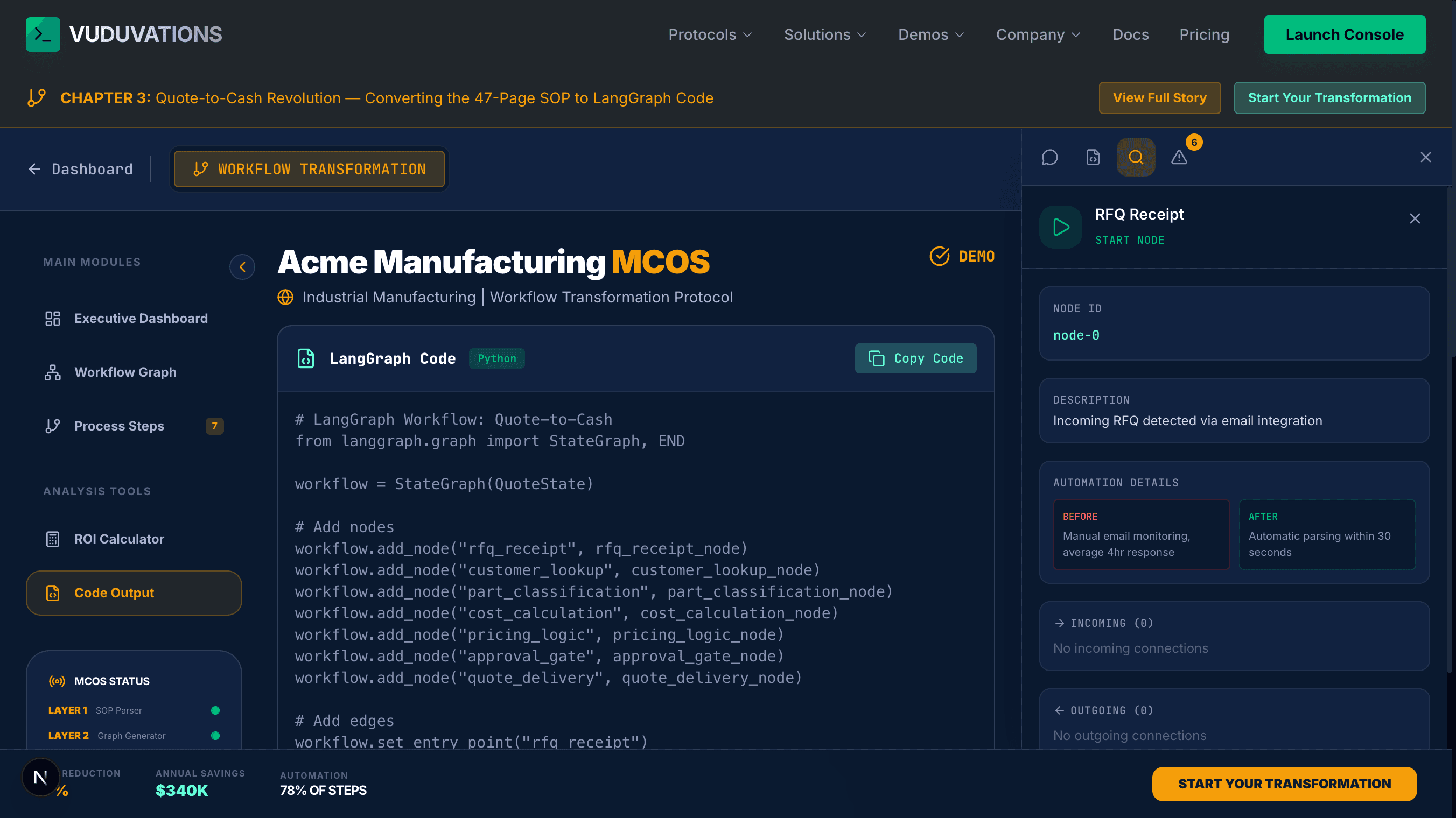Click the node-0 ID value
The image size is (1456, 818).
coord(1076,335)
